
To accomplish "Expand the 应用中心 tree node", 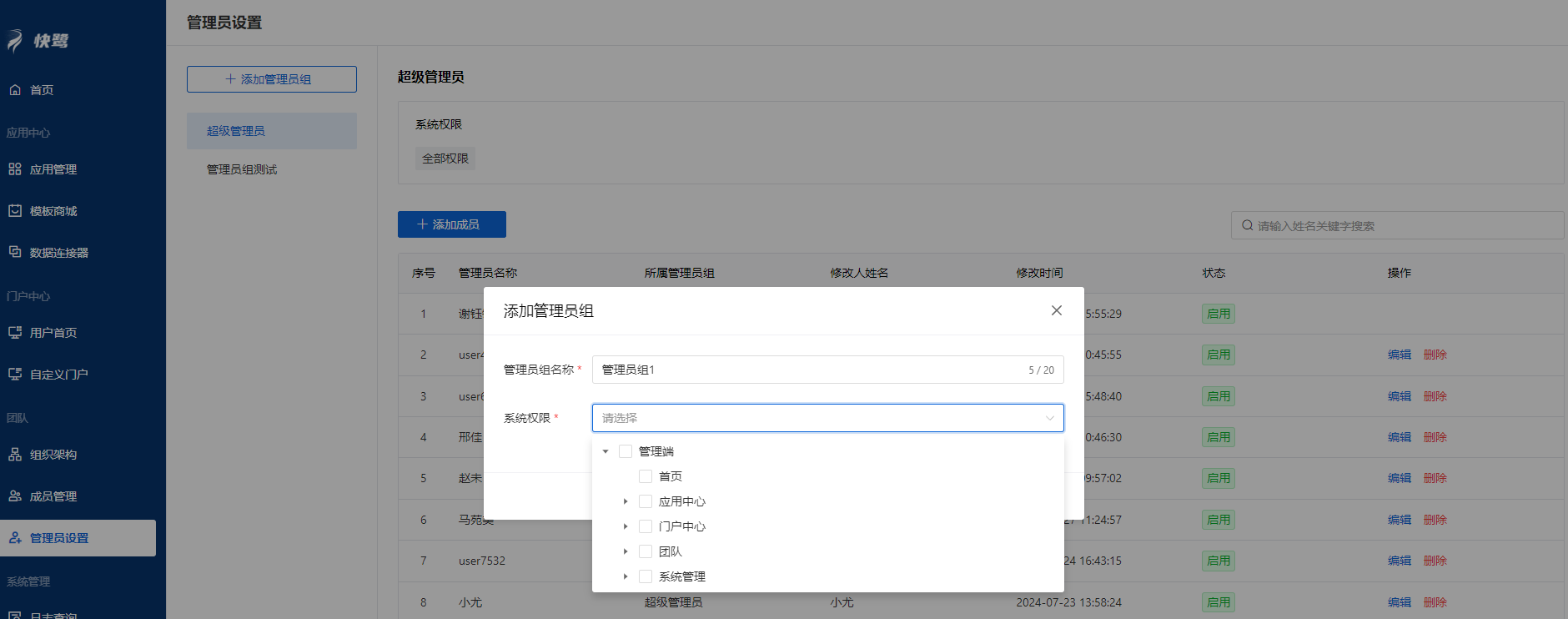I will tap(626, 501).
